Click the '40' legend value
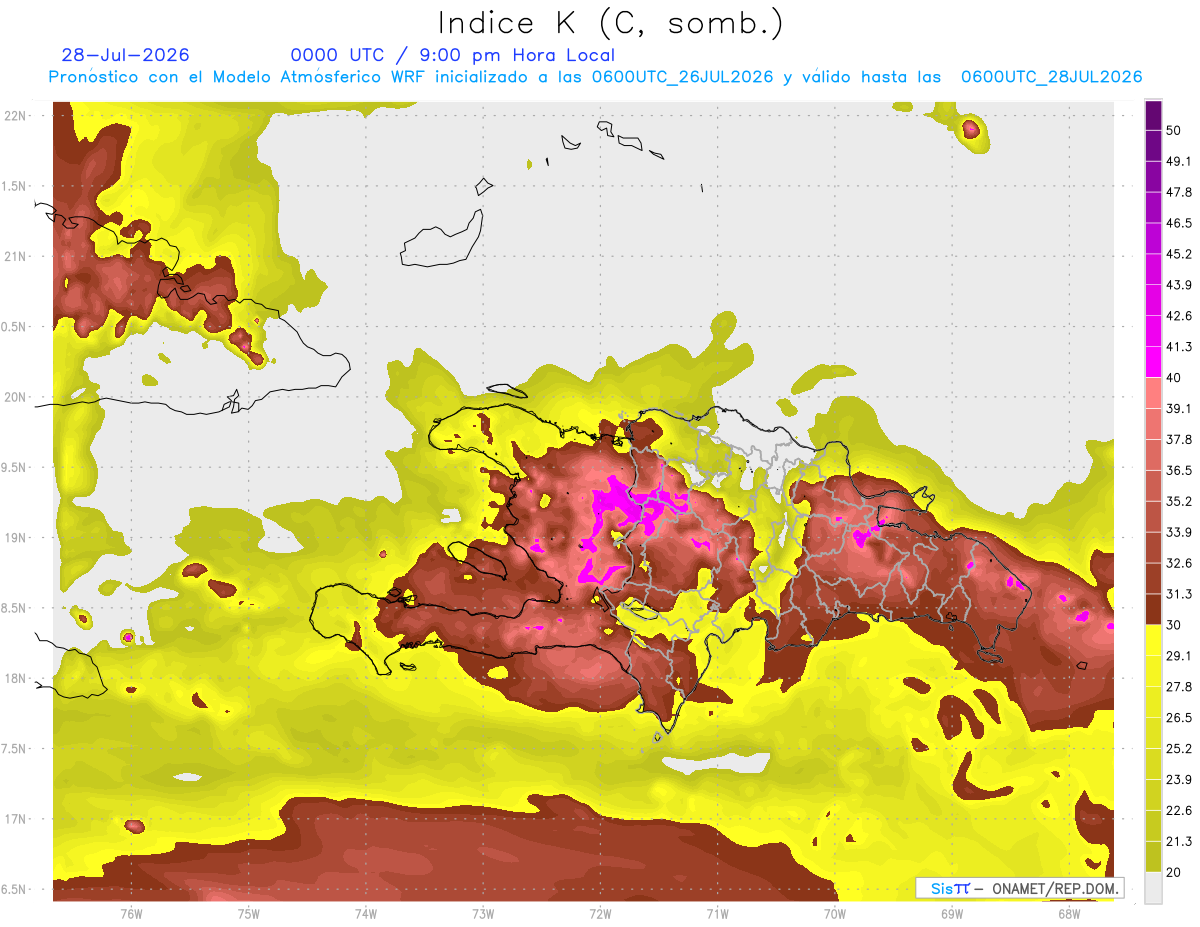Viewport: 1200px width, 927px height. pyautogui.click(x=1174, y=378)
